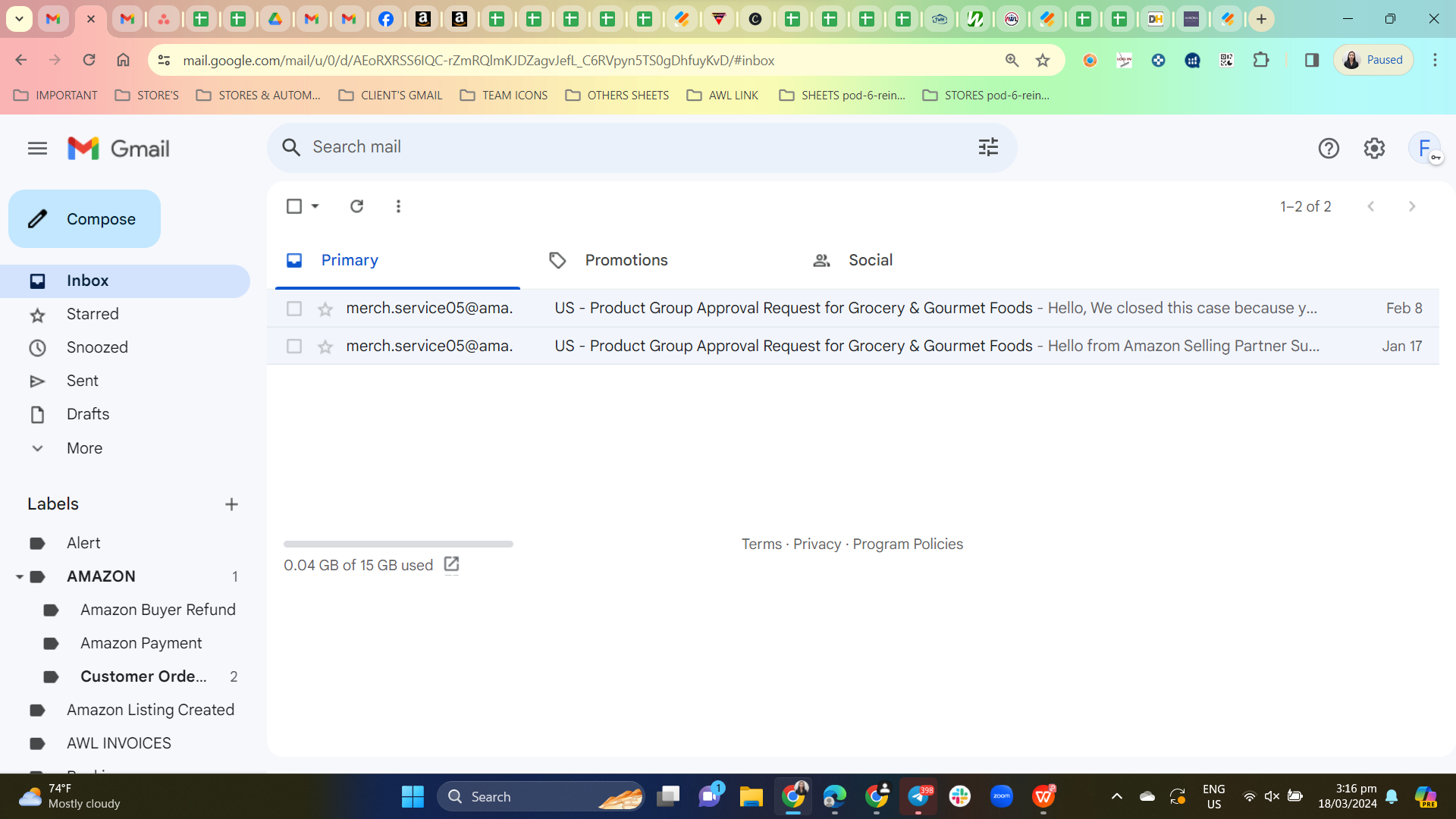Compose a new email
This screenshot has height=819, width=1456.
click(84, 219)
